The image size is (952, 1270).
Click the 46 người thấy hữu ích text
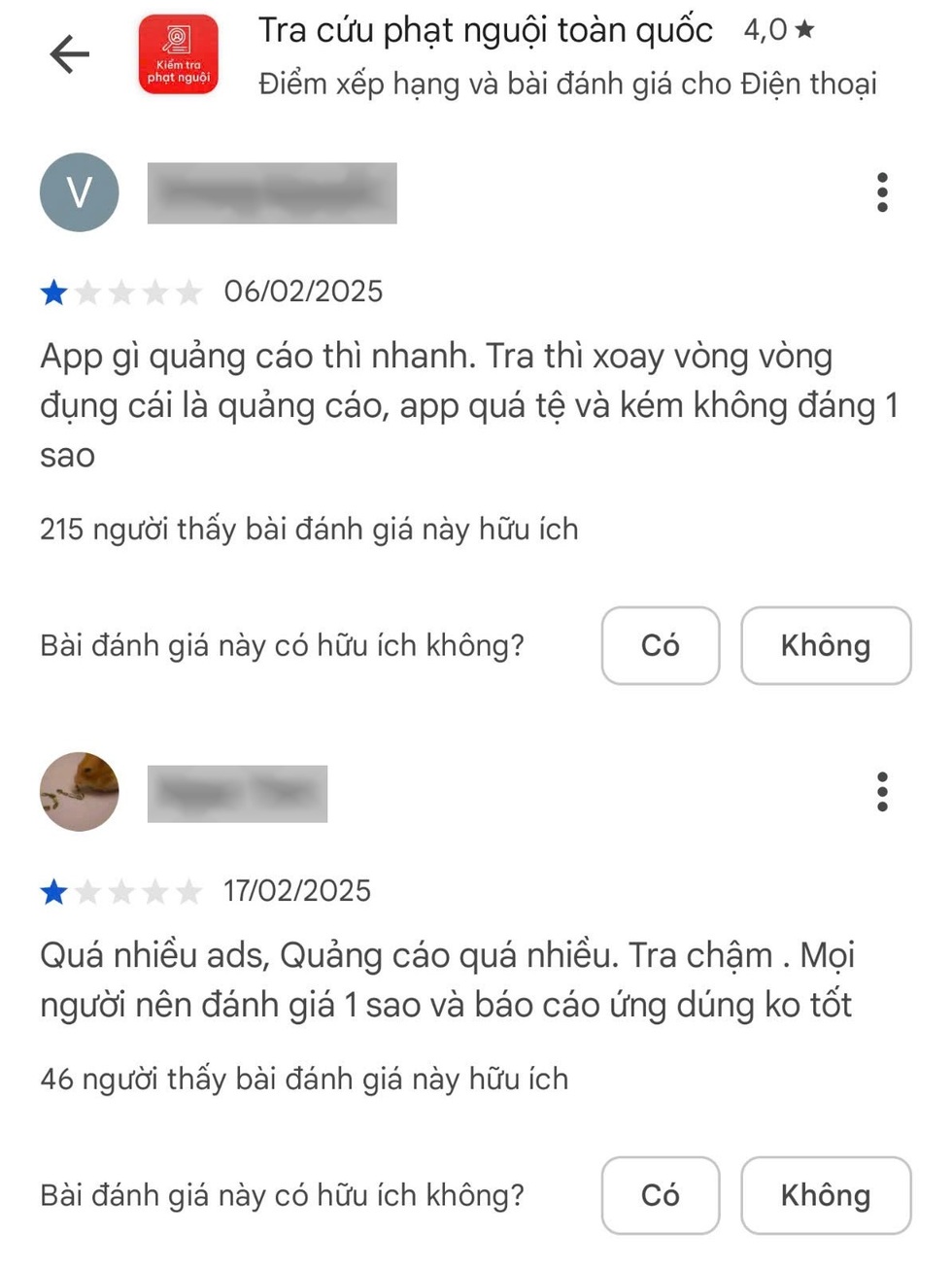304,1079
